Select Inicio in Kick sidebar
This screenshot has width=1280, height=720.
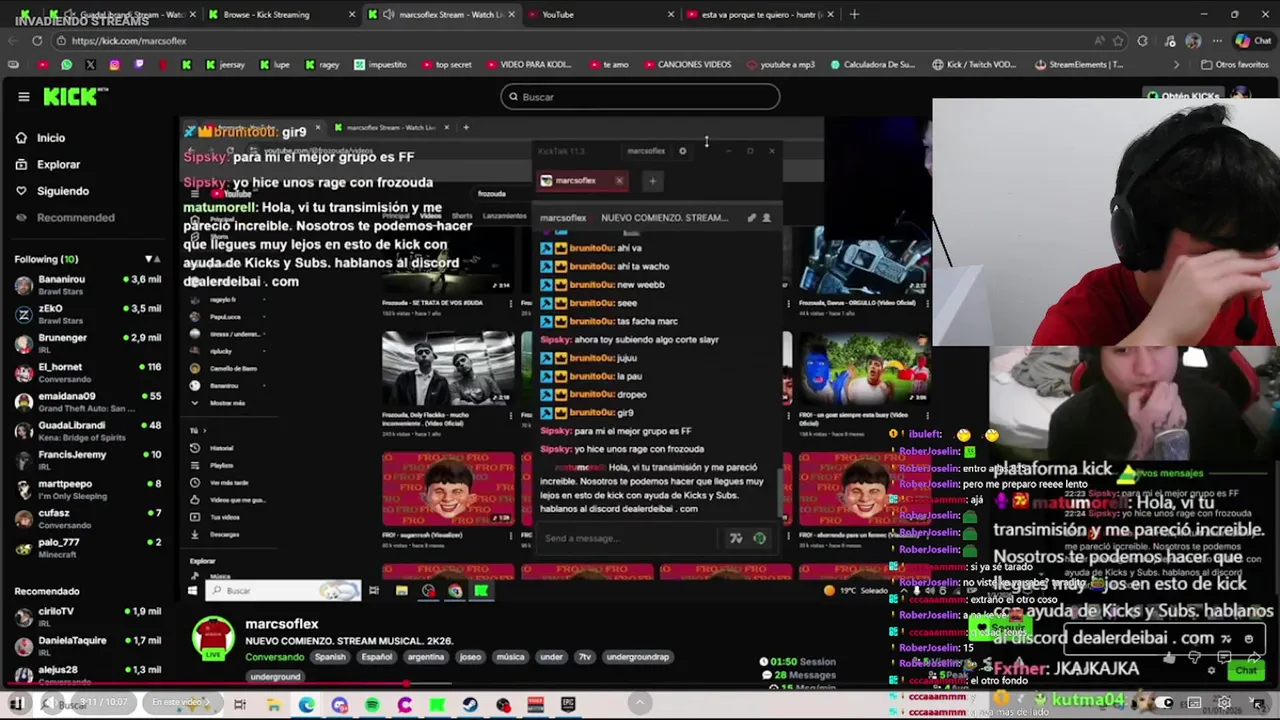click(51, 138)
